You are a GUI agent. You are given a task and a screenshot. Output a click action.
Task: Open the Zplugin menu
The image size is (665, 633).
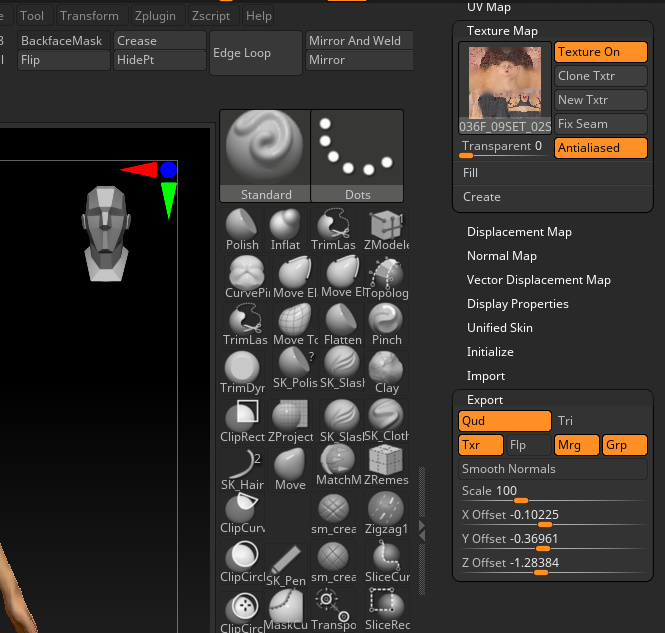[154, 16]
